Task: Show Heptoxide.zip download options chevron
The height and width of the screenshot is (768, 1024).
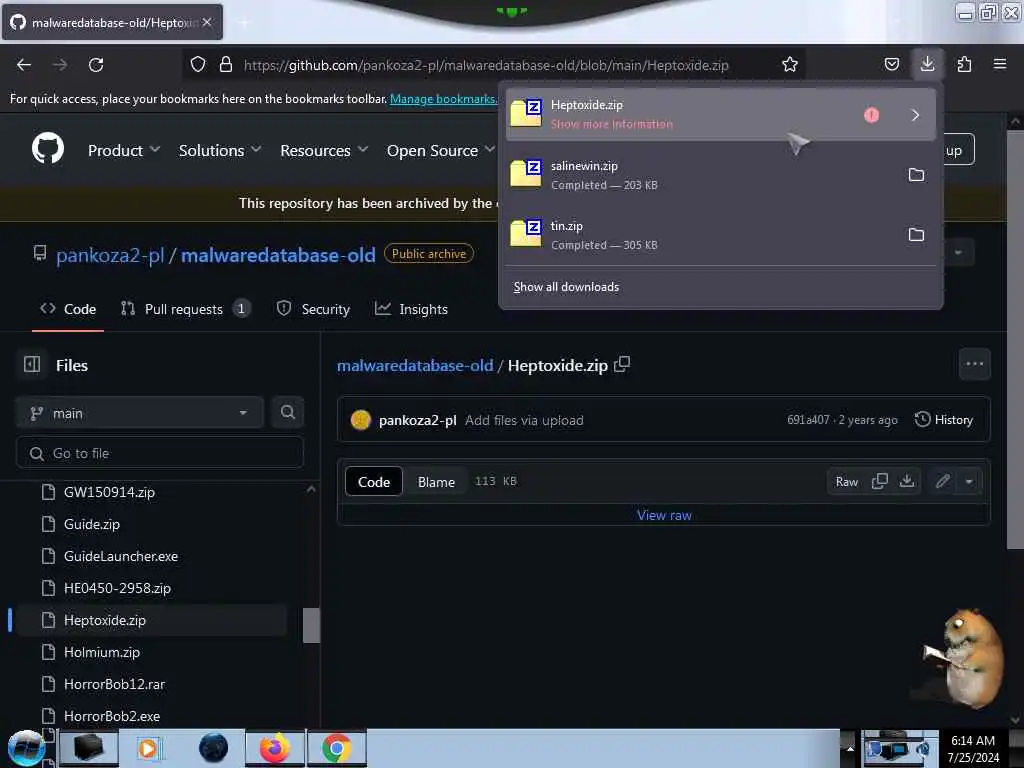Action: pos(916,115)
